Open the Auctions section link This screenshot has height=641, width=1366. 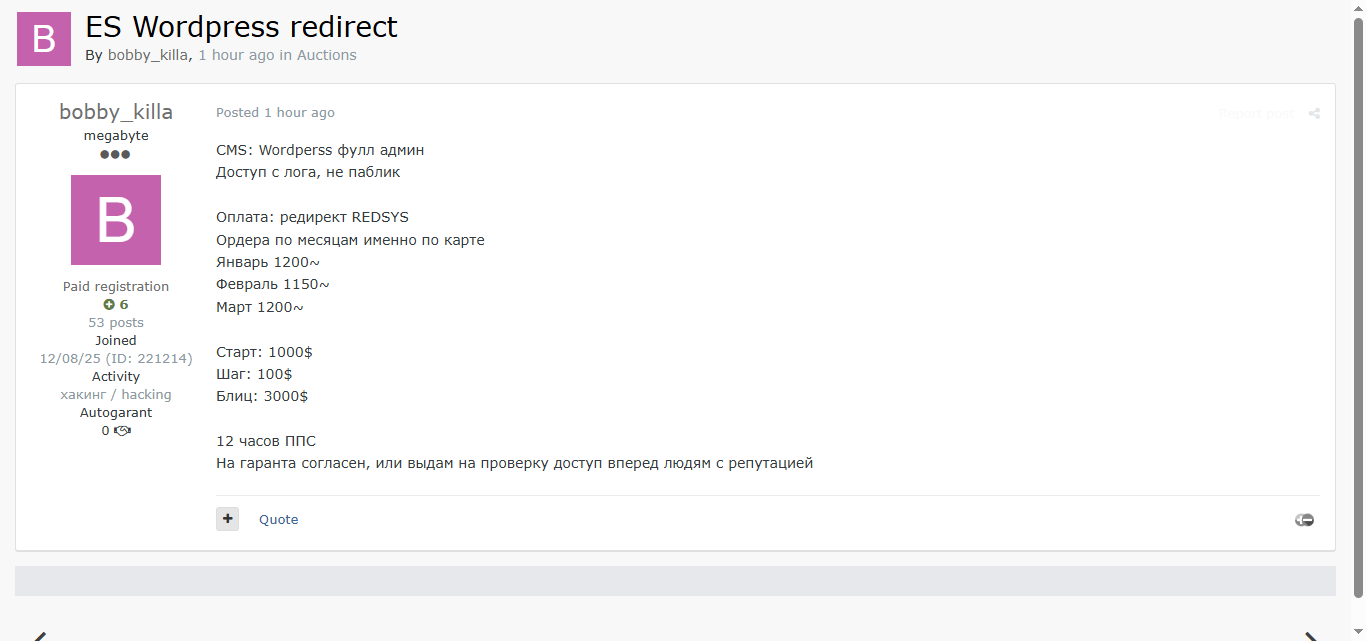tap(326, 55)
